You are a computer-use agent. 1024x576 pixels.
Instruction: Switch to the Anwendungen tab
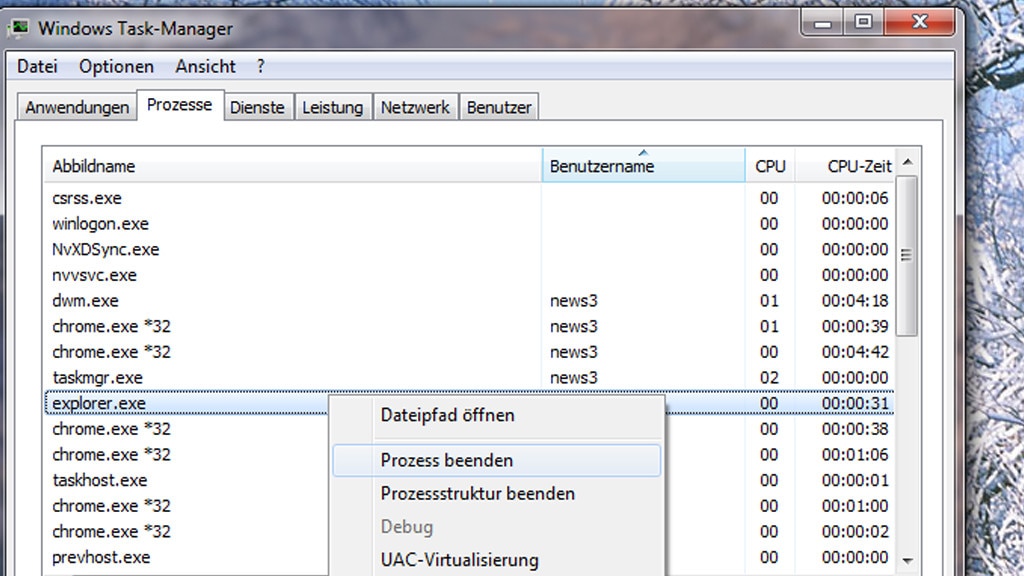click(x=77, y=107)
